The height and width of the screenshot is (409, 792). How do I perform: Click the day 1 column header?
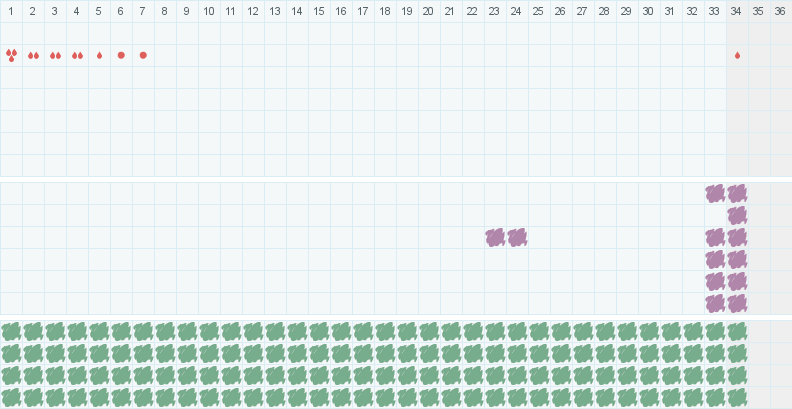(11, 11)
